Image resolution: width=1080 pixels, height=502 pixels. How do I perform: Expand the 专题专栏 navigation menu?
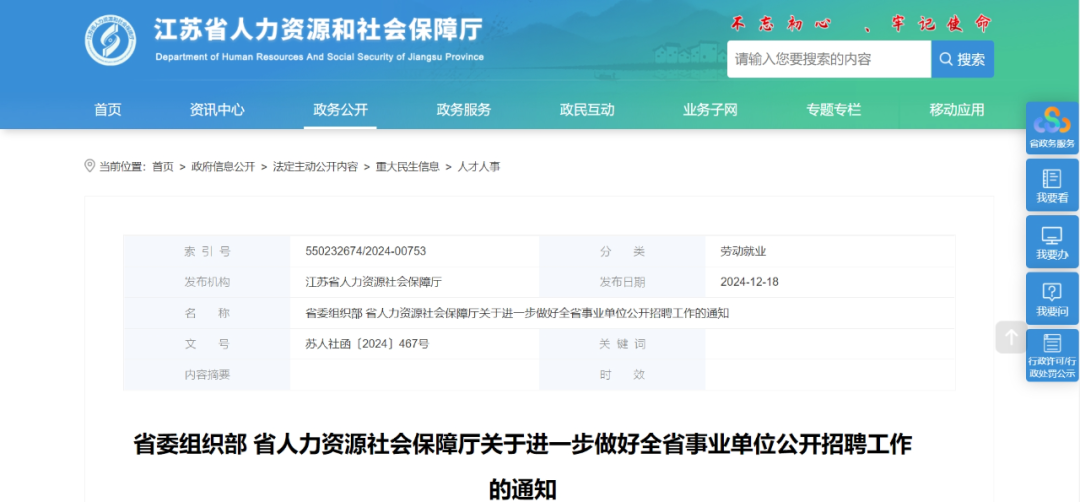(833, 110)
